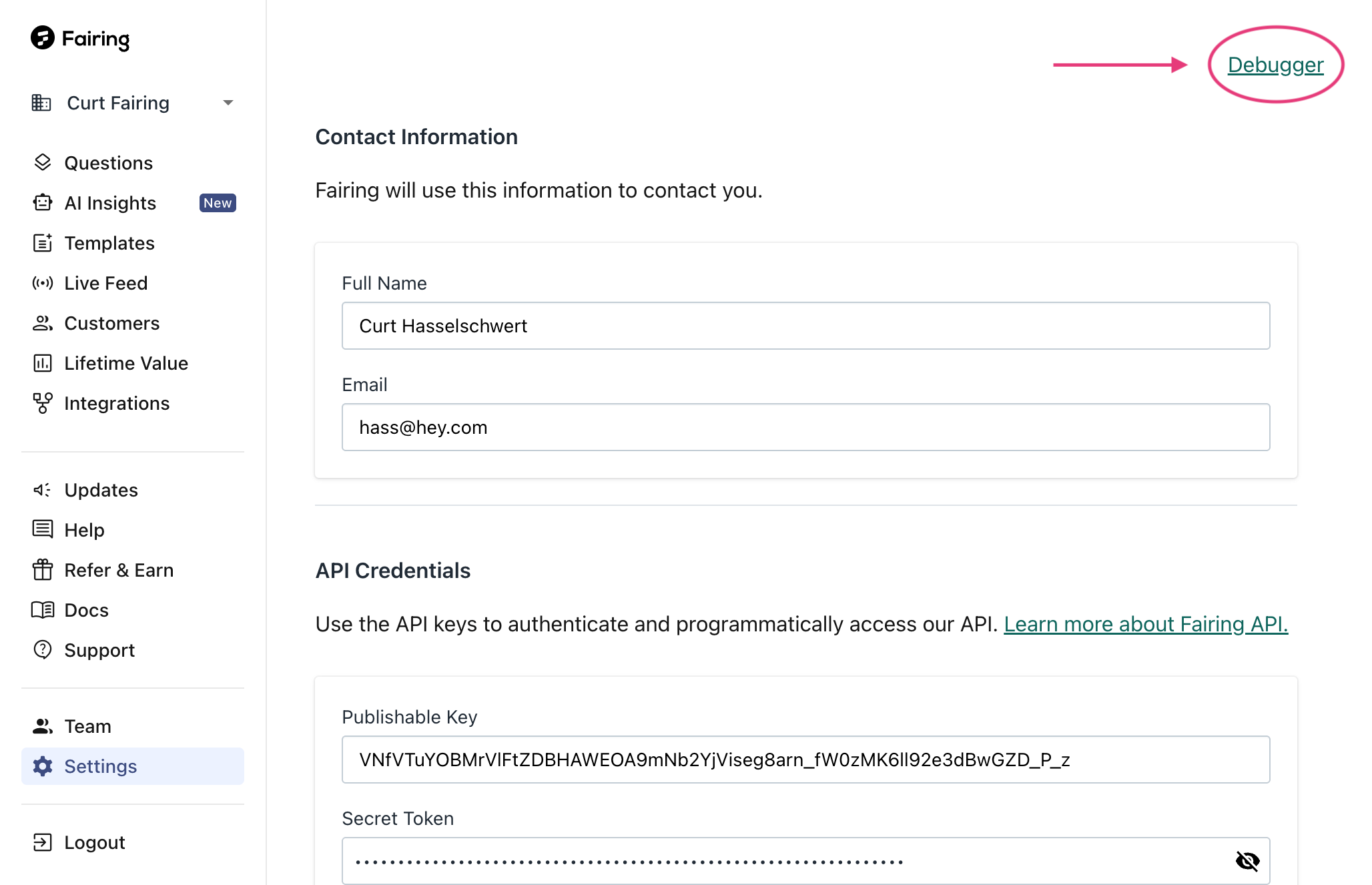Click the Fairing logo icon
The image size is (1372, 885).
[x=43, y=38]
